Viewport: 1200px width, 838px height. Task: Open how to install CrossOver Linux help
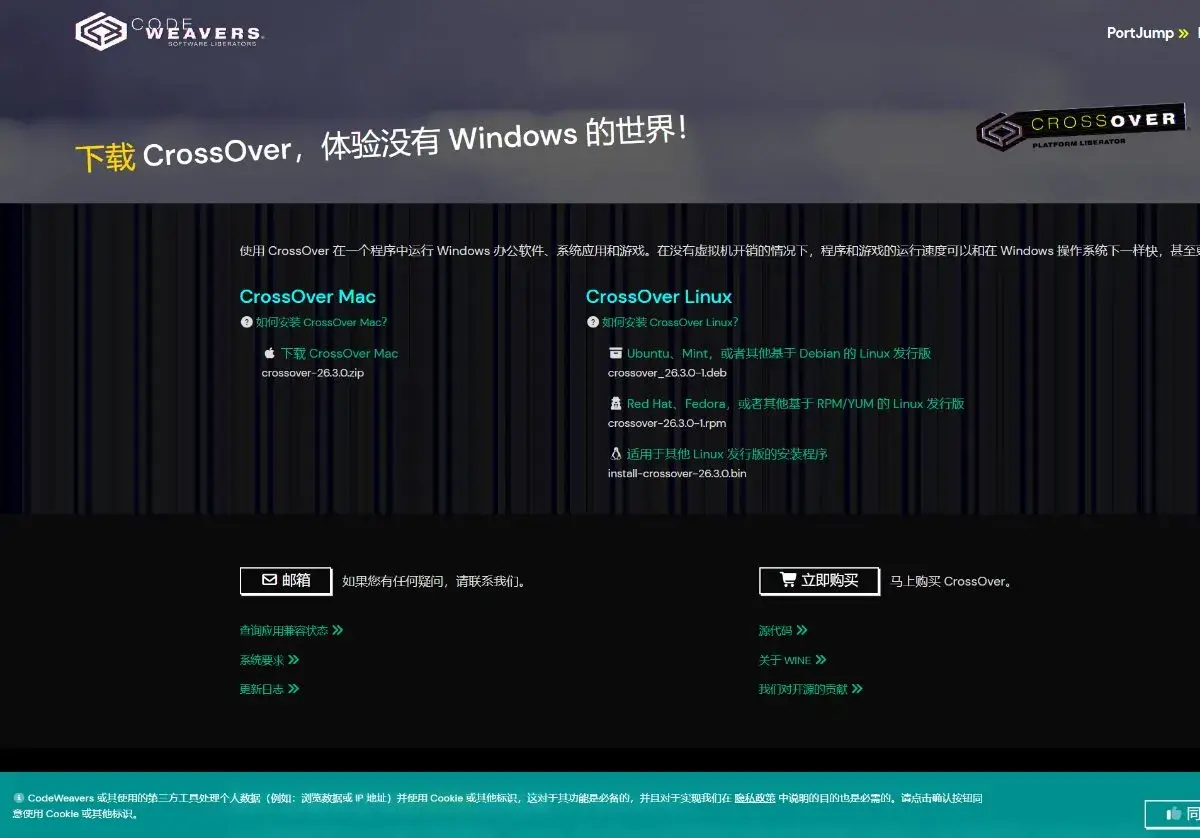(x=670, y=322)
